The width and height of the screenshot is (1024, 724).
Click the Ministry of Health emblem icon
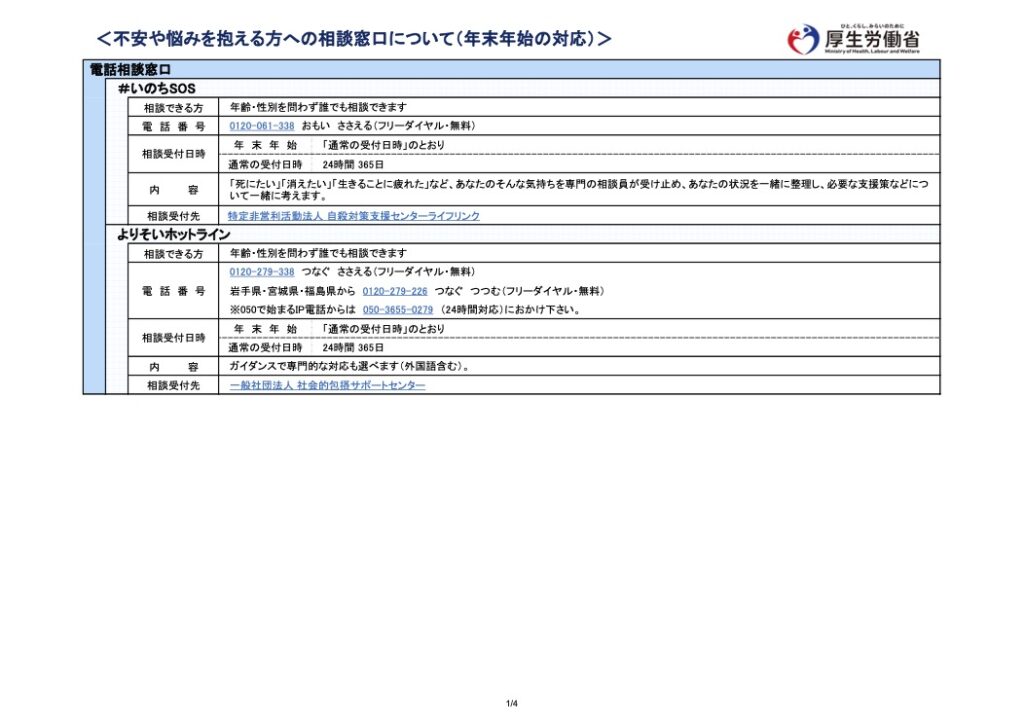[803, 40]
